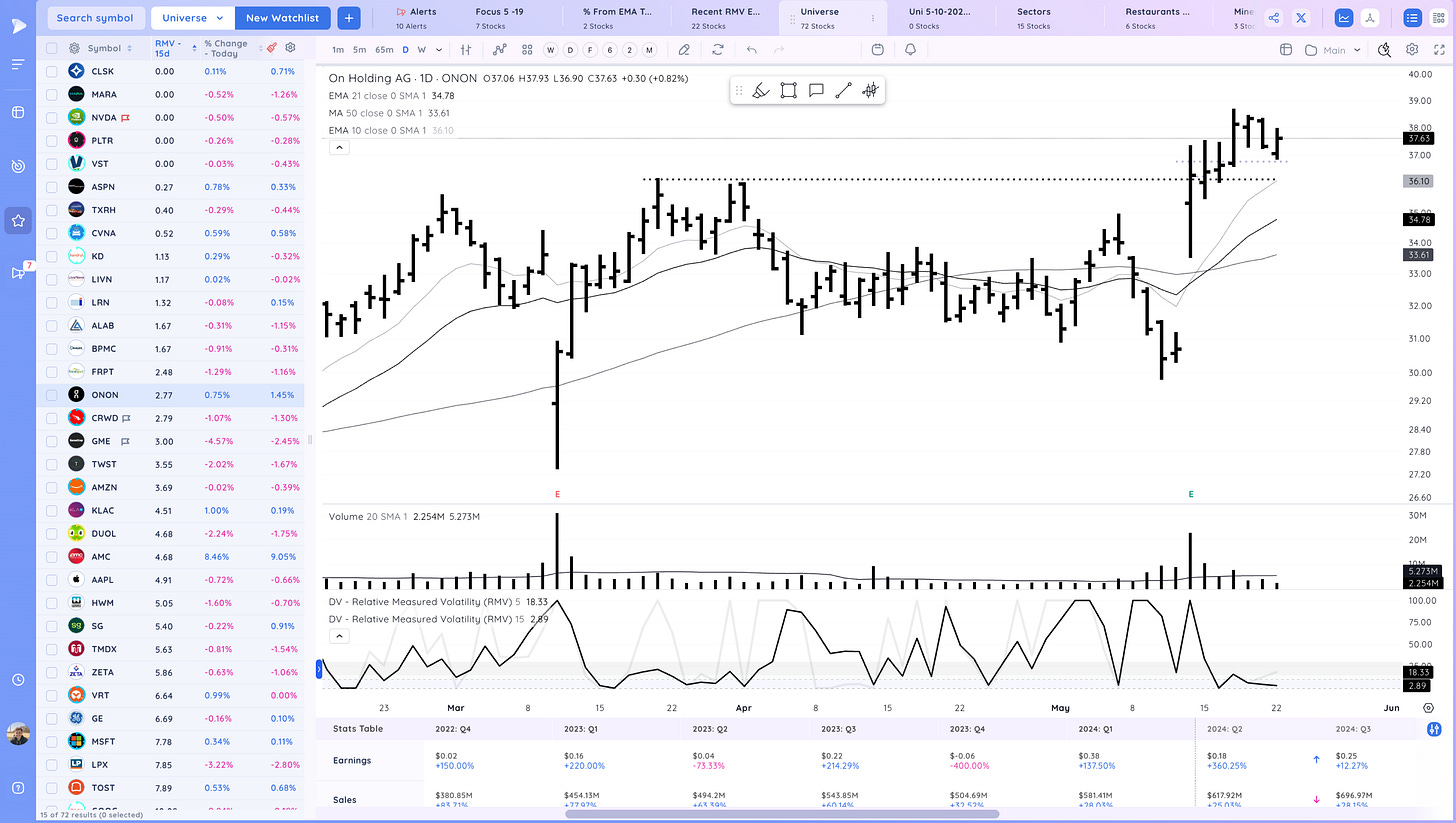Open Recent RMV watchlist tab
1456x823 pixels.
tap(725, 17)
